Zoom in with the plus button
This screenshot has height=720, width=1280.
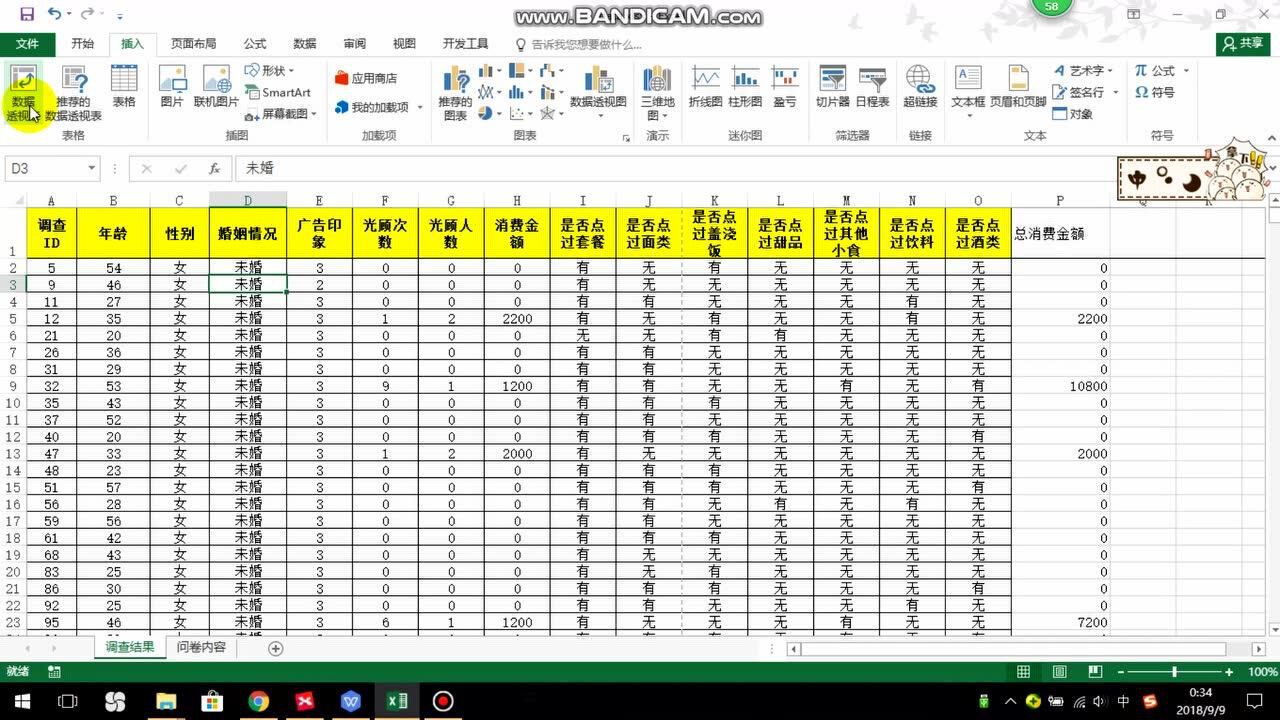[x=1229, y=672]
